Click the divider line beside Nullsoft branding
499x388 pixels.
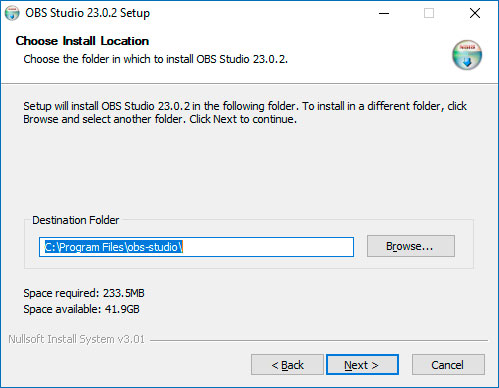click(x=319, y=340)
